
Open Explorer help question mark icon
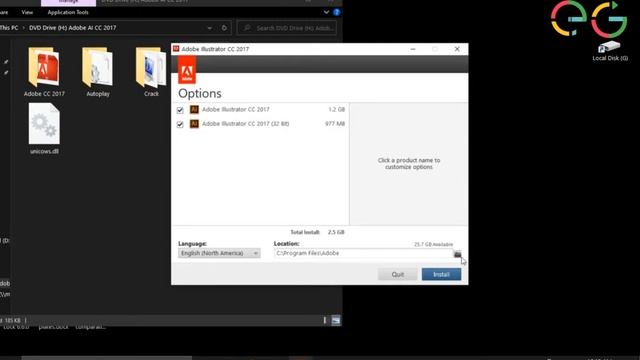[x=337, y=12]
